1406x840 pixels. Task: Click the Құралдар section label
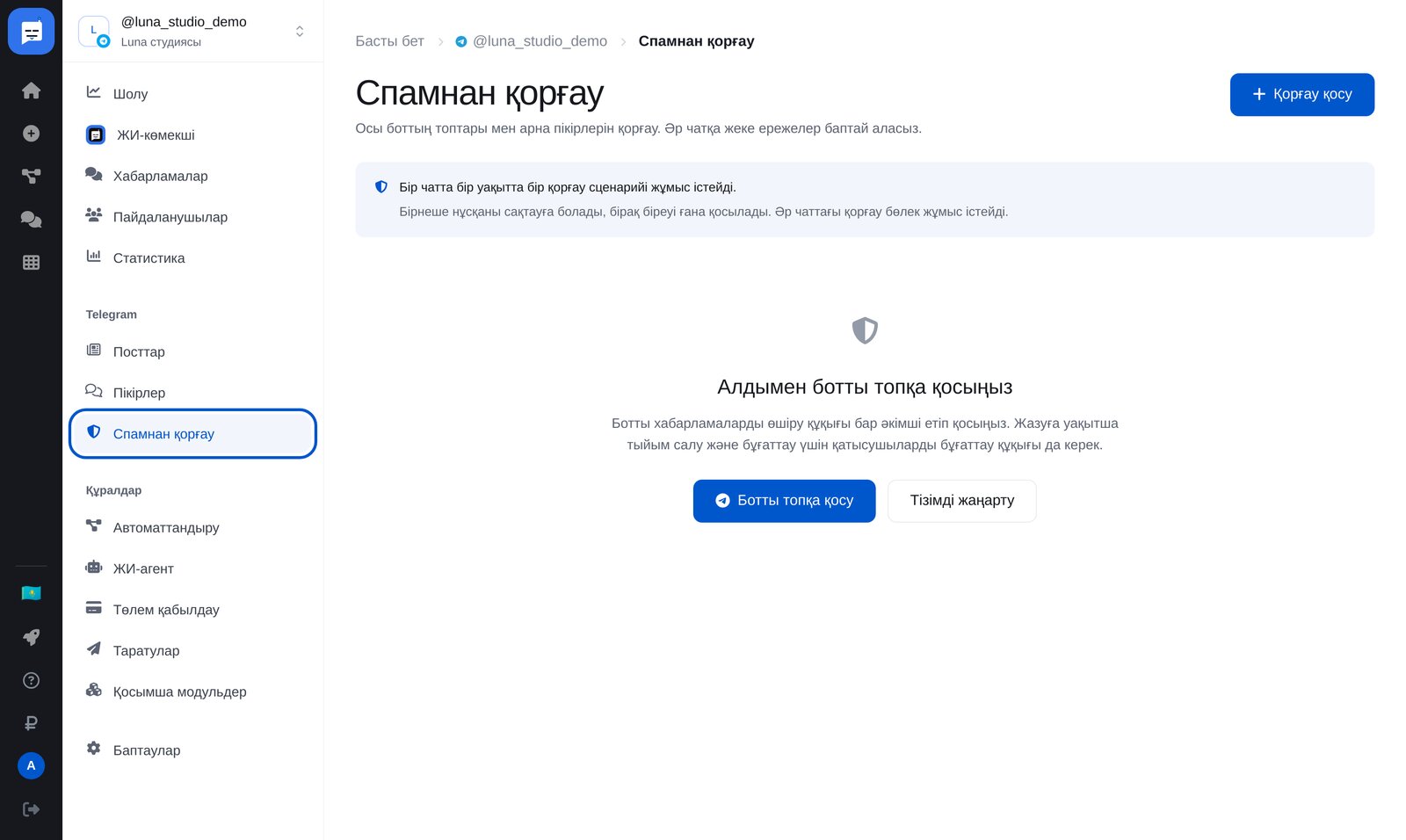click(x=113, y=490)
